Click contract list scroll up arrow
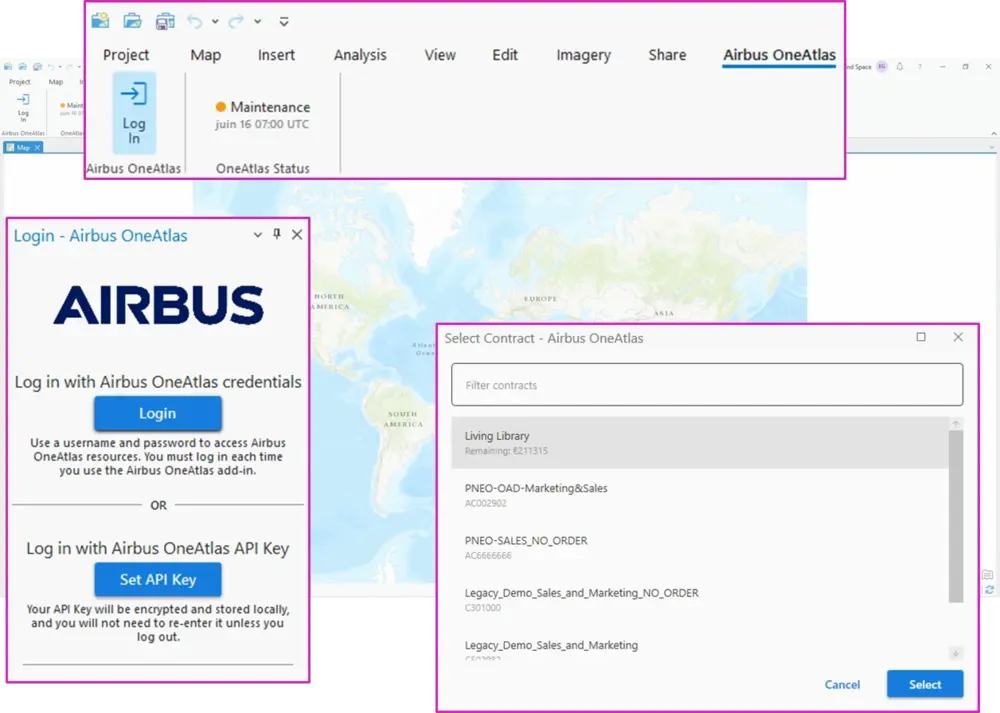Image resolution: width=1000 pixels, height=713 pixels. 955,424
